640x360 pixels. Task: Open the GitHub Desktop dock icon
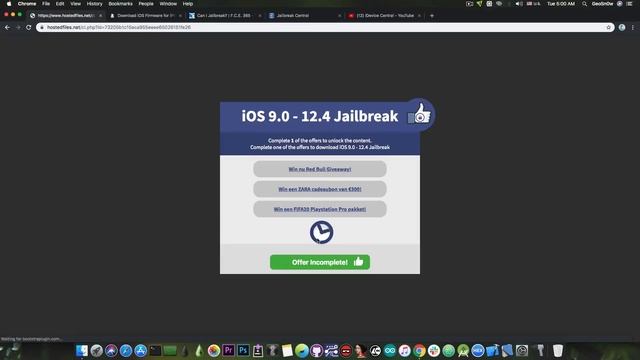click(x=316, y=350)
